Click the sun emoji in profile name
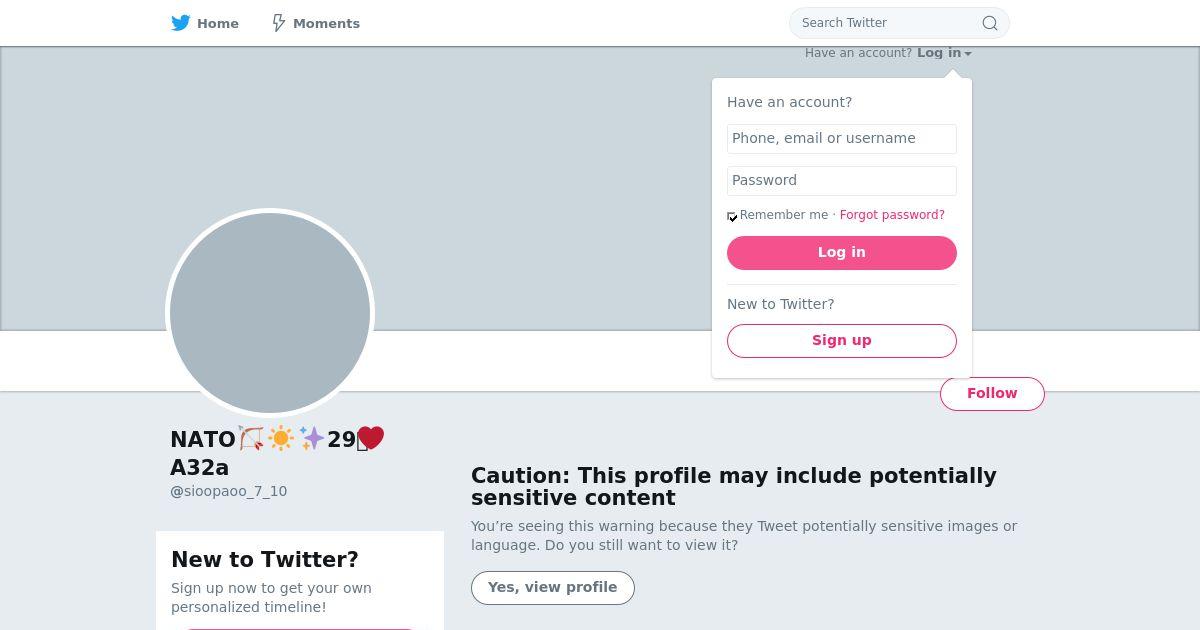Viewport: 1200px width, 630px height. point(281,438)
